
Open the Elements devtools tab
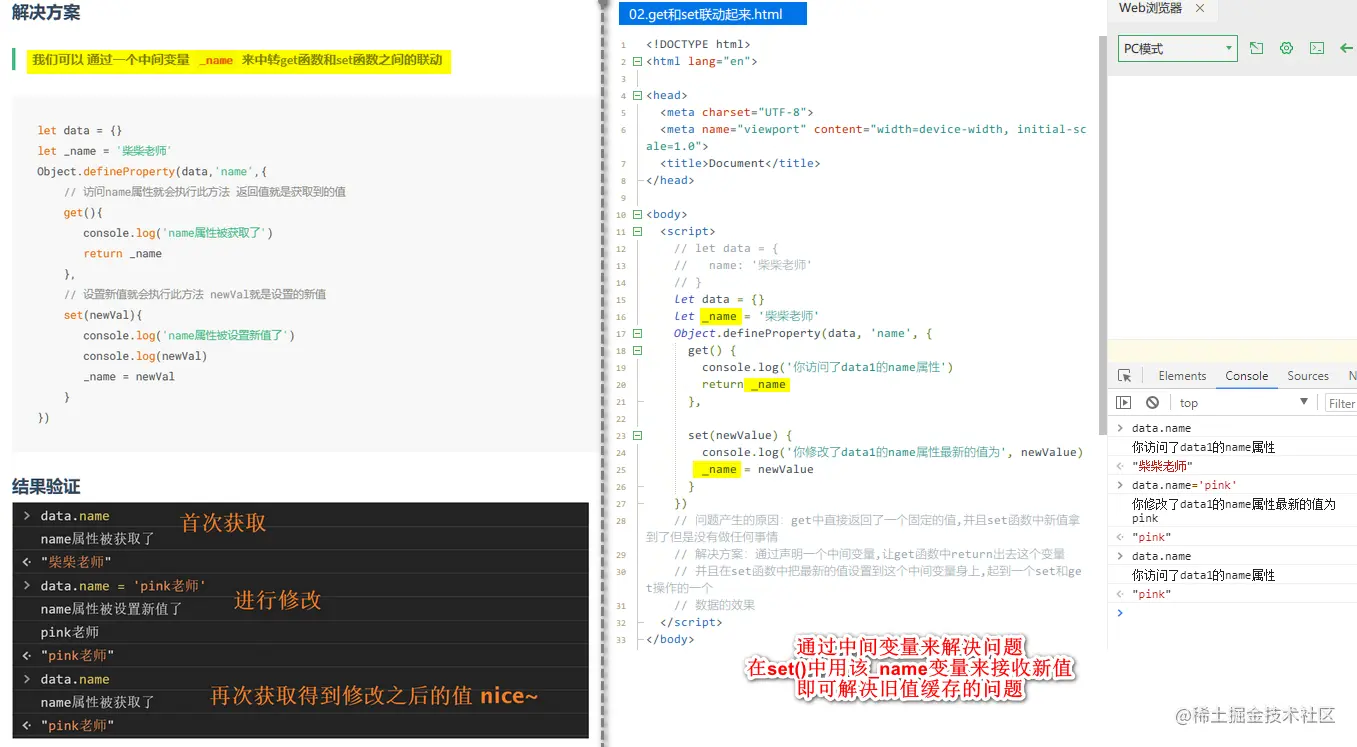tap(1182, 376)
